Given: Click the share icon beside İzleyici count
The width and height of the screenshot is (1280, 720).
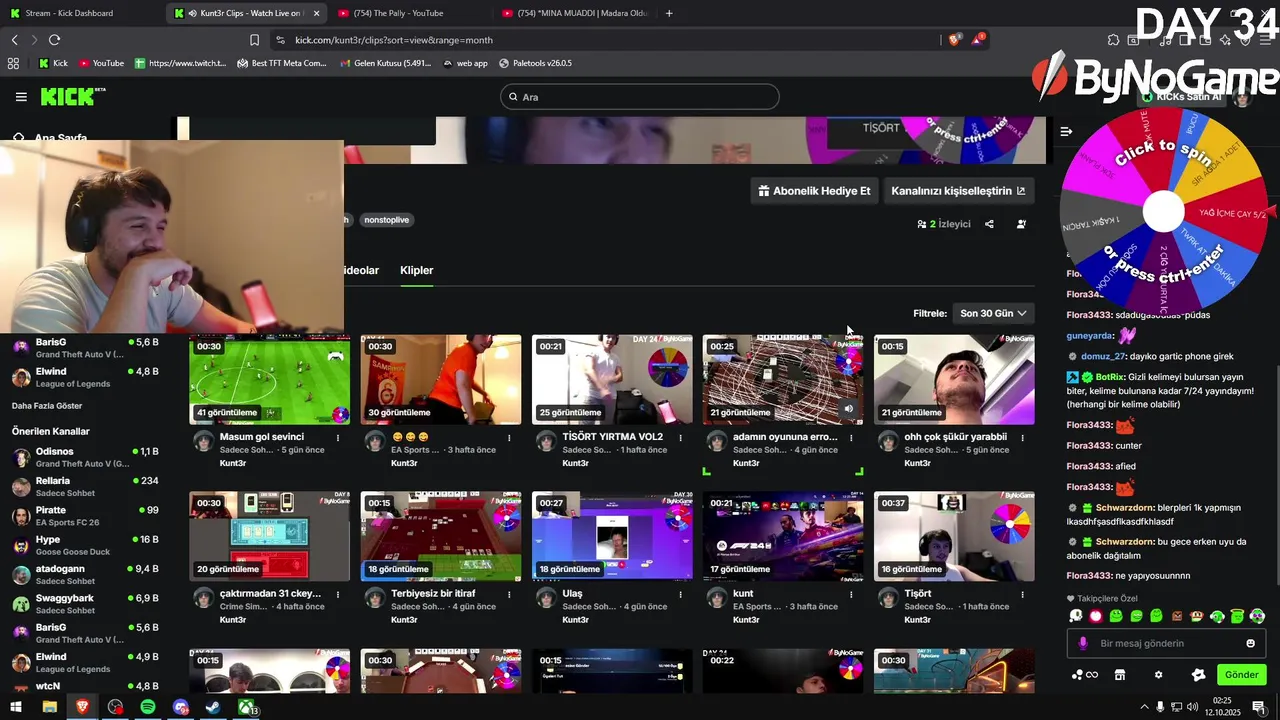Looking at the screenshot, I should (989, 224).
